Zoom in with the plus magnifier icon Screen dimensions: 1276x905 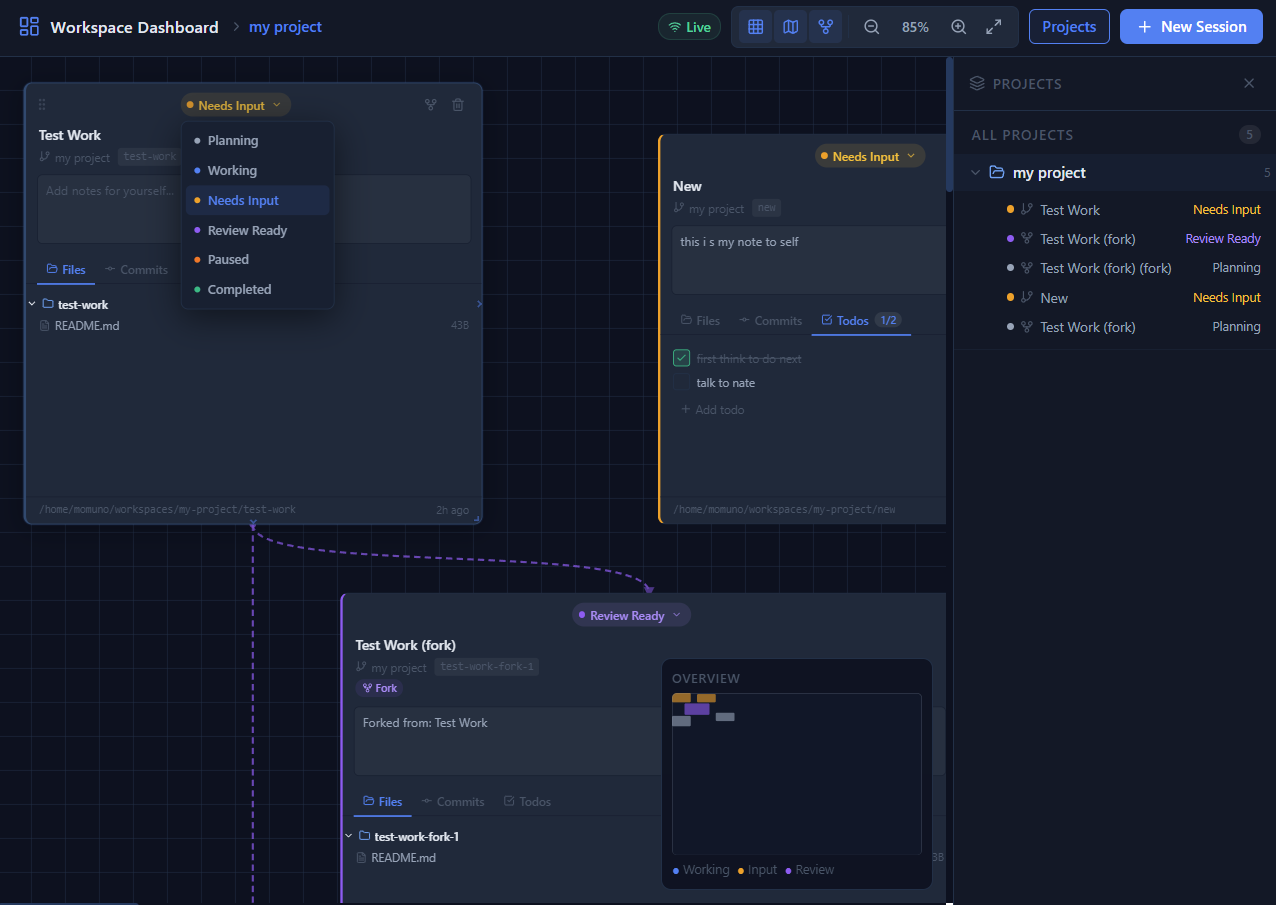(958, 27)
